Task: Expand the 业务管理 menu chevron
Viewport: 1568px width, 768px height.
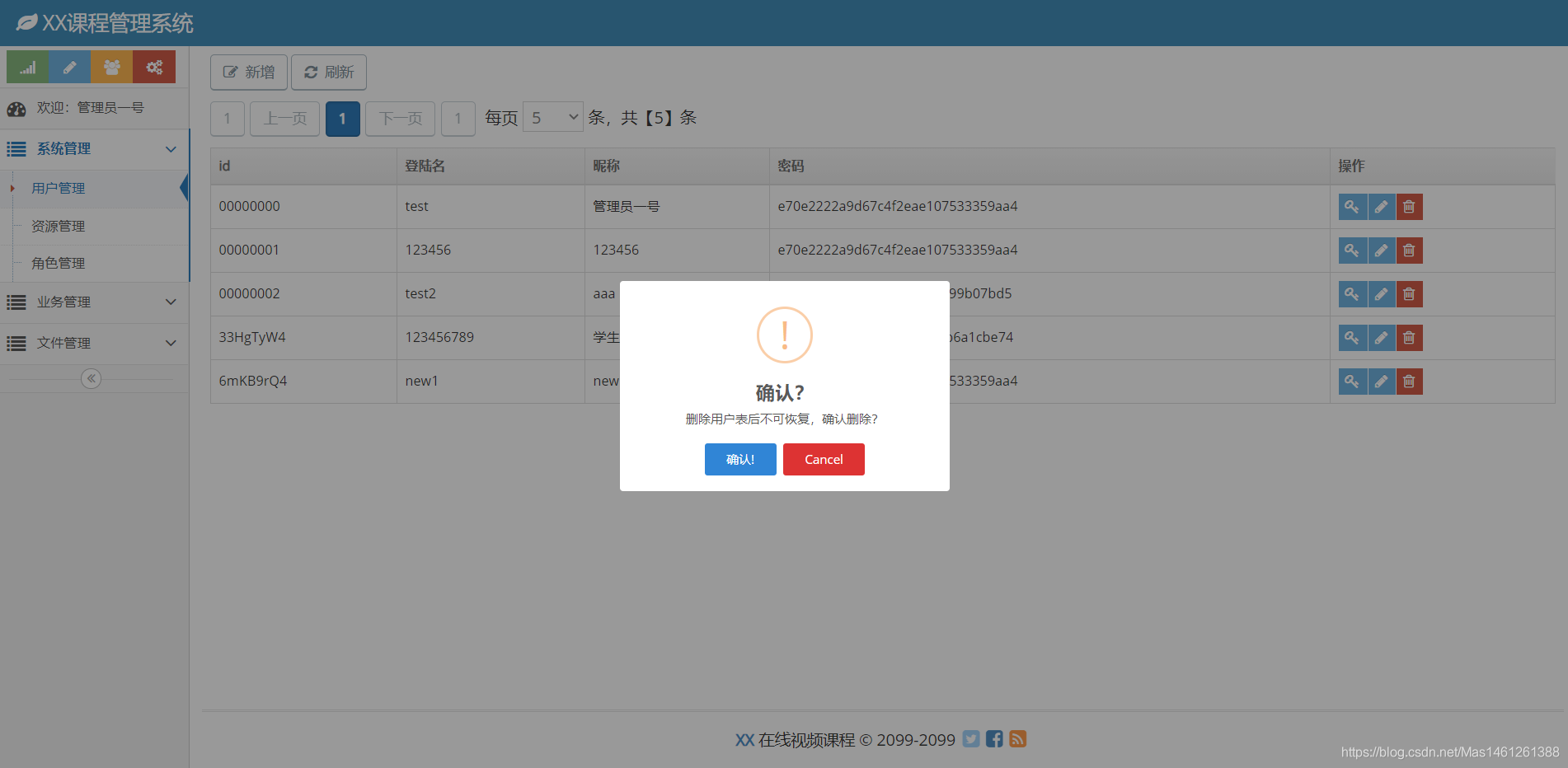Action: (171, 302)
